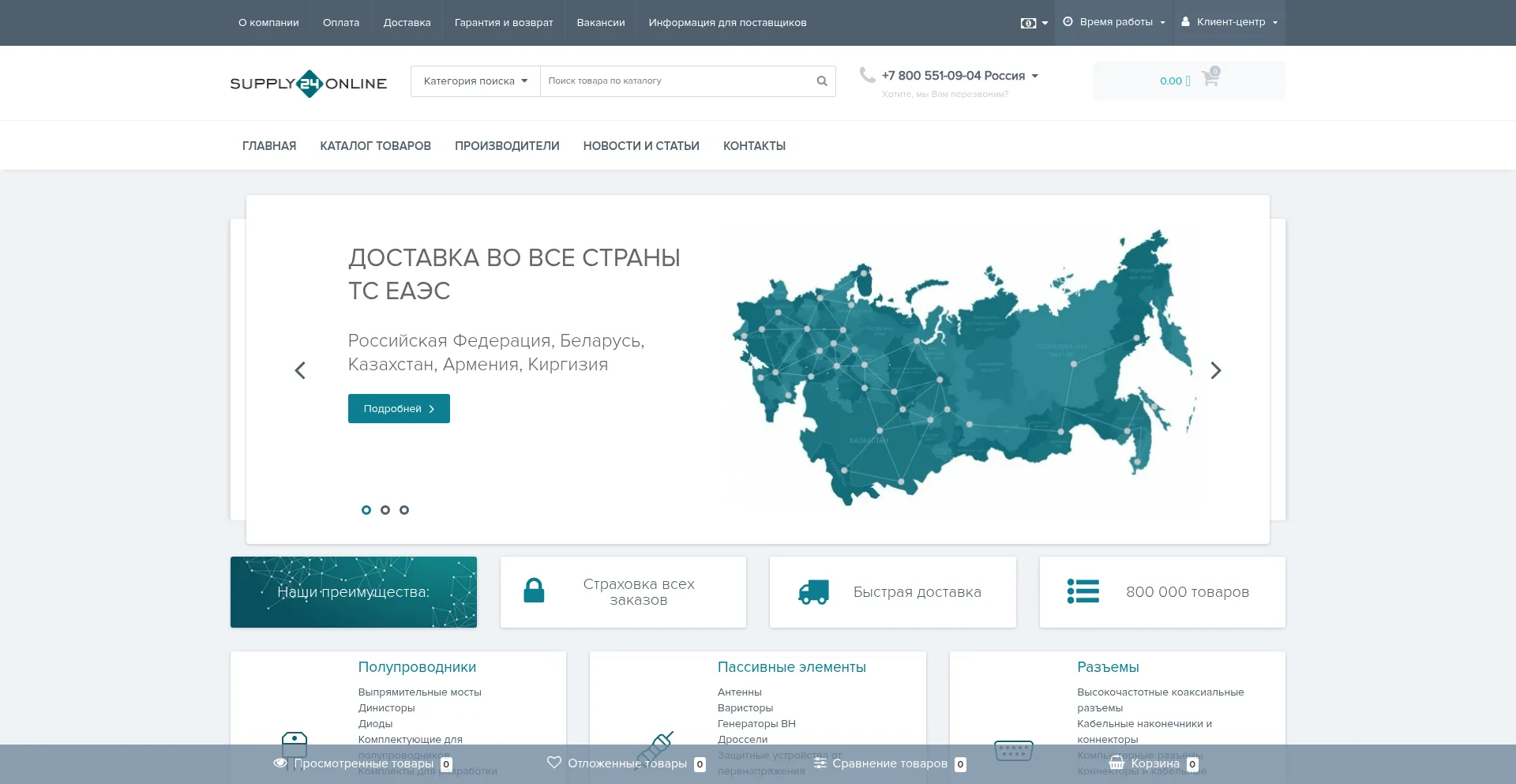Screen dimensions: 1516x784
Task: Select the second carousel slide dot
Action: (385, 510)
